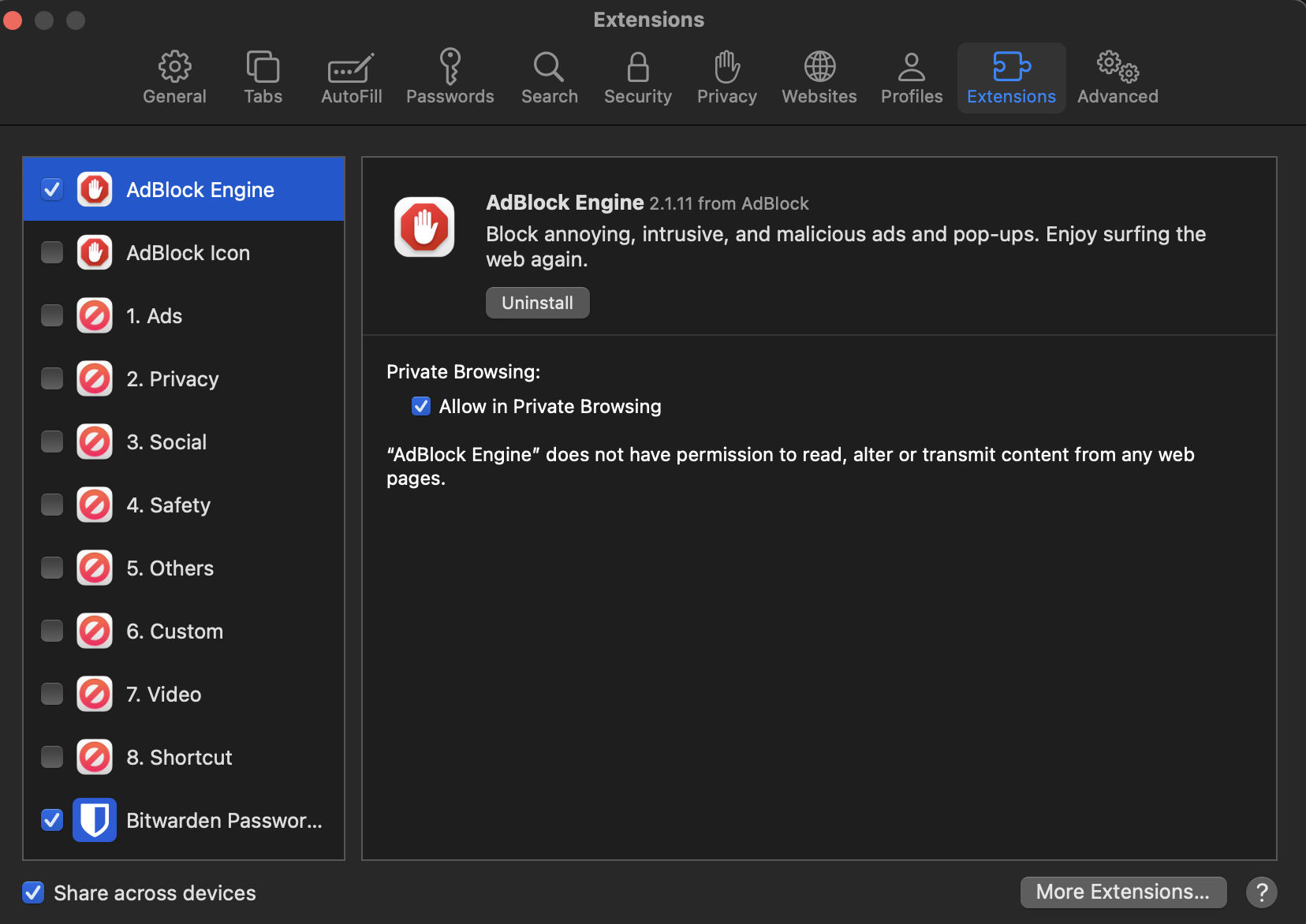Open More Extensions in the App Store

coord(1123,892)
